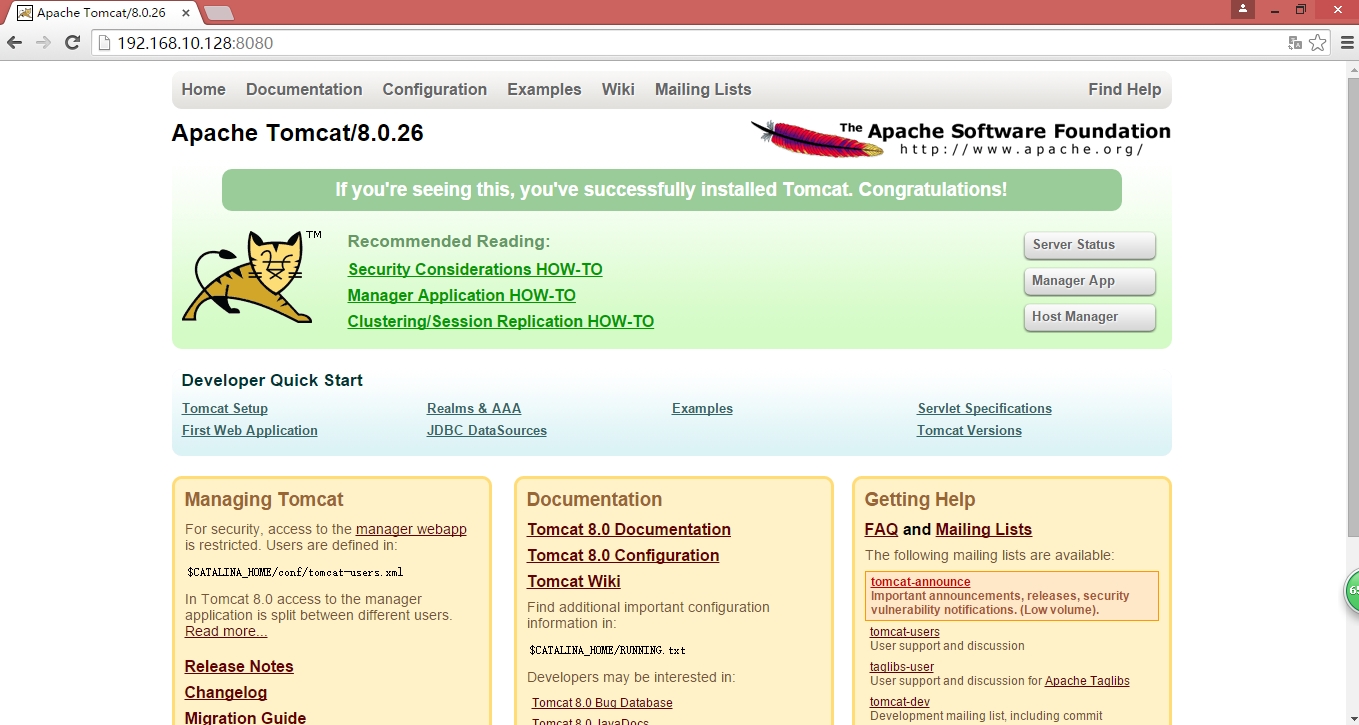The image size is (1359, 725).
Task: Open Security Considerations HOW-TO link
Action: [475, 269]
